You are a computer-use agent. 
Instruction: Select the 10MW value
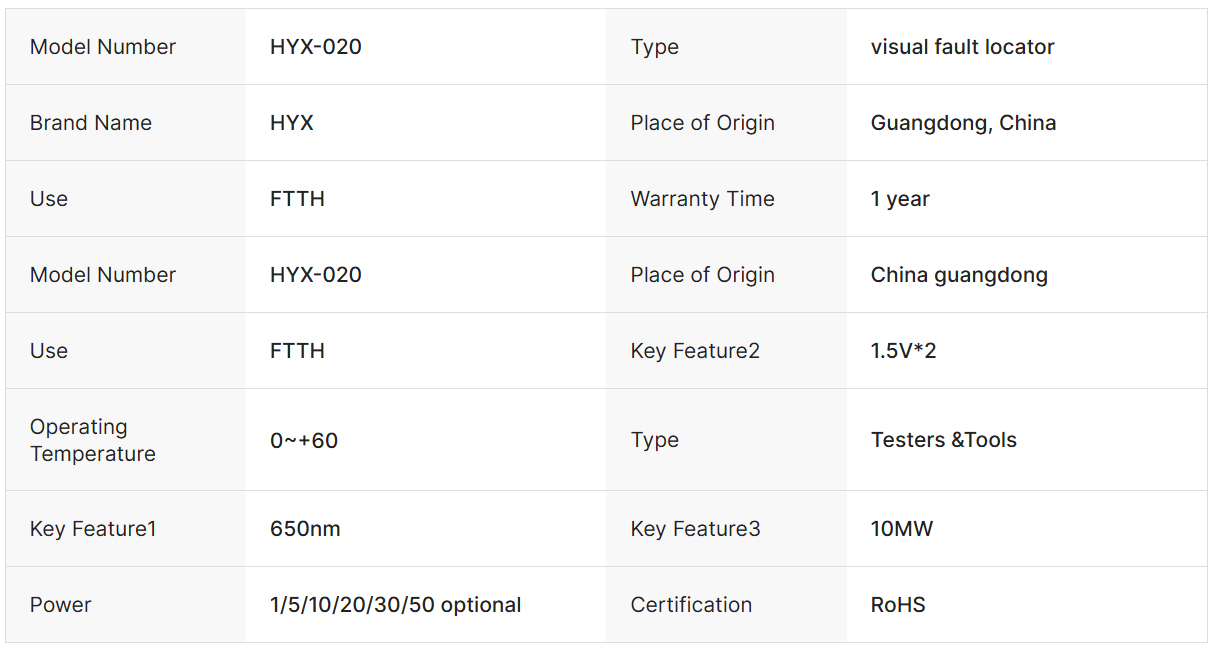tap(901, 529)
